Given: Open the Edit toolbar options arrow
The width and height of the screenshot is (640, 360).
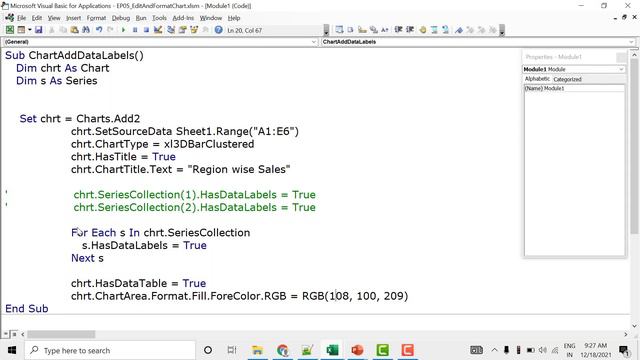Looking at the screenshot, I should coord(502,30).
